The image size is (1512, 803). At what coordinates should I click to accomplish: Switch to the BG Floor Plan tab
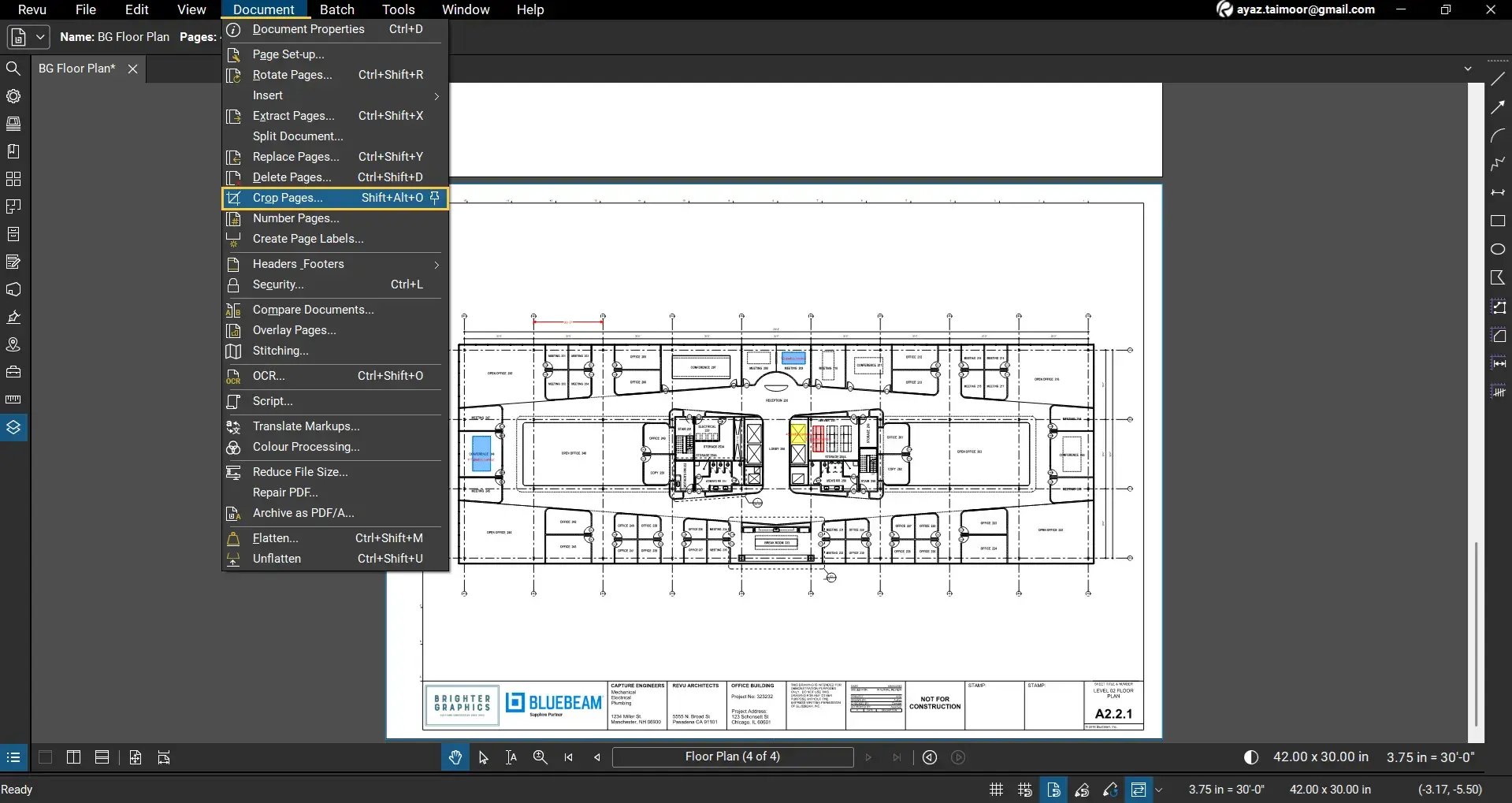[76, 69]
